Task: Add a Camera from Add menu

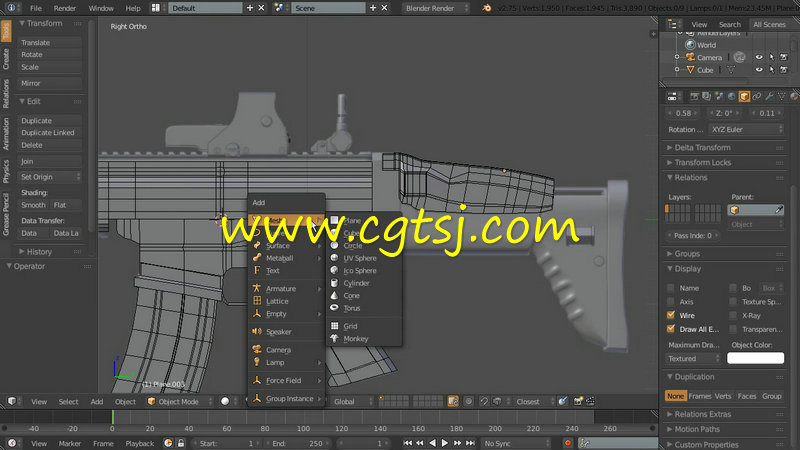Action: coord(286,350)
